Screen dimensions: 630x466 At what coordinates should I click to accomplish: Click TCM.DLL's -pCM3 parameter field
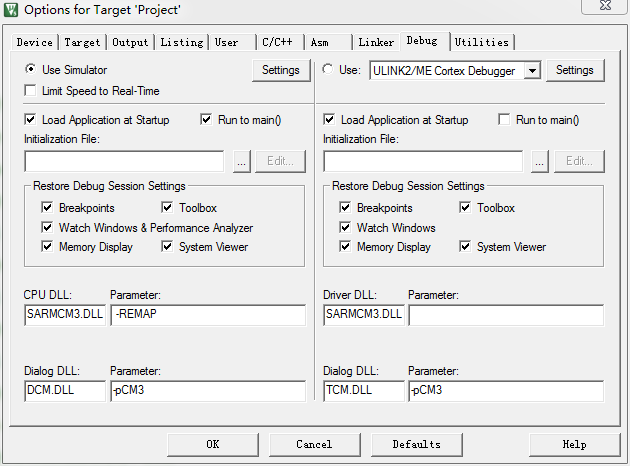click(x=506, y=391)
